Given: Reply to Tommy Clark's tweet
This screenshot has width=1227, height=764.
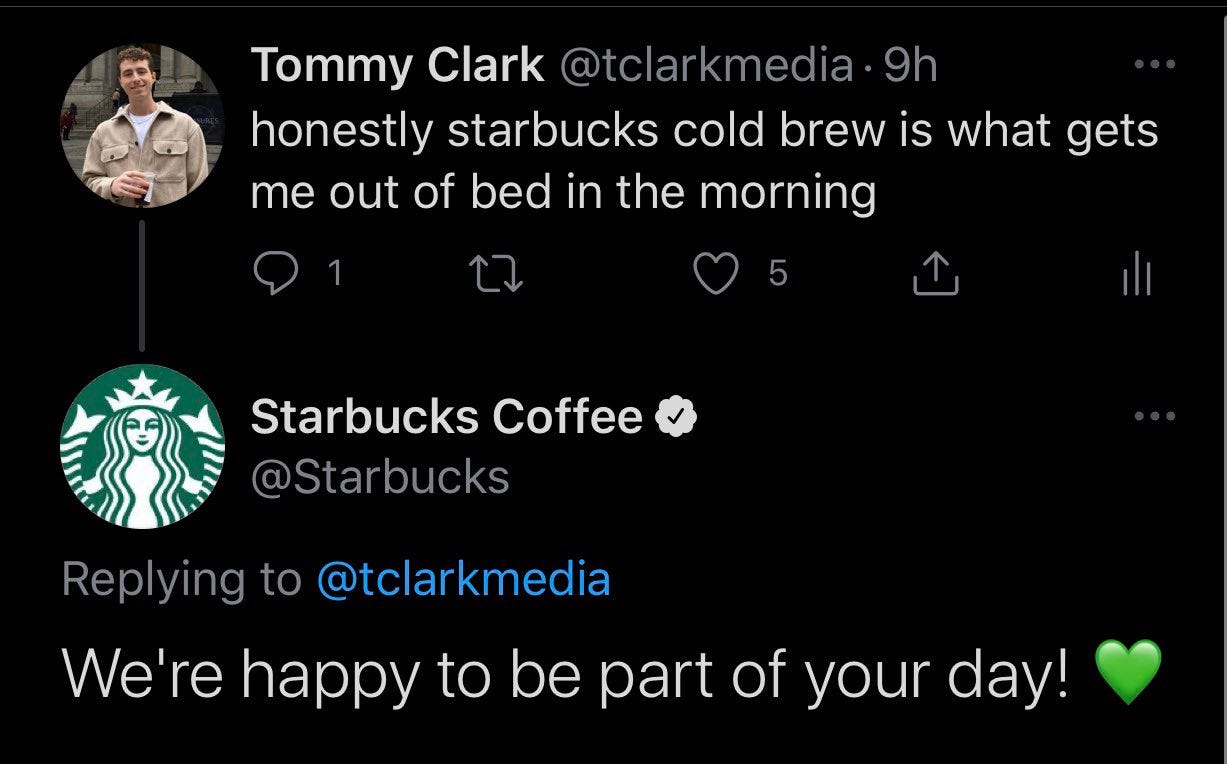Looking at the screenshot, I should [x=274, y=273].
